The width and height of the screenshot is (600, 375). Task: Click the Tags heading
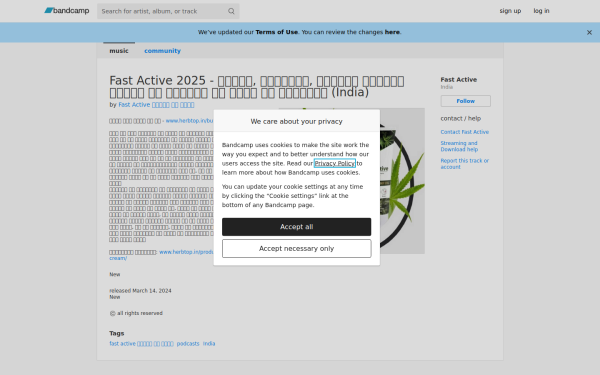pyautogui.click(x=117, y=333)
